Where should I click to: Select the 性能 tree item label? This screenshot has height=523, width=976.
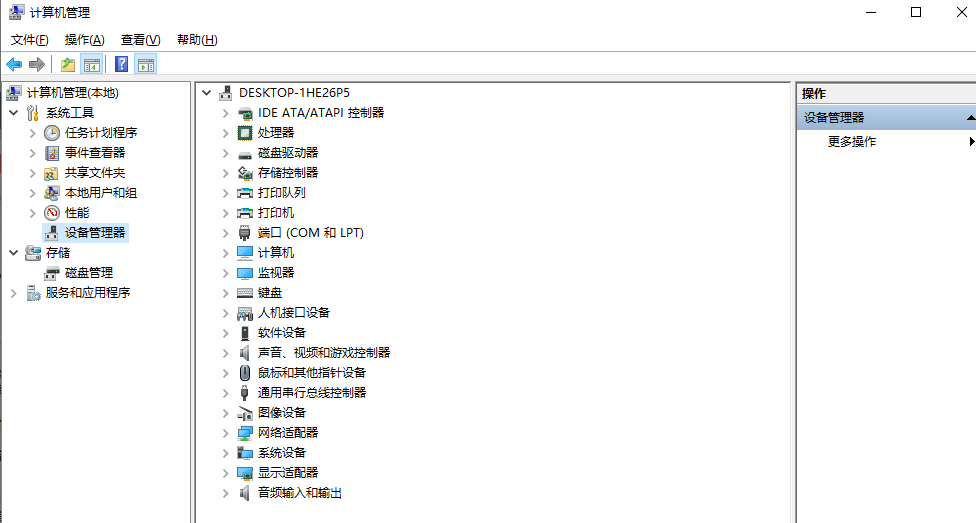(x=77, y=213)
